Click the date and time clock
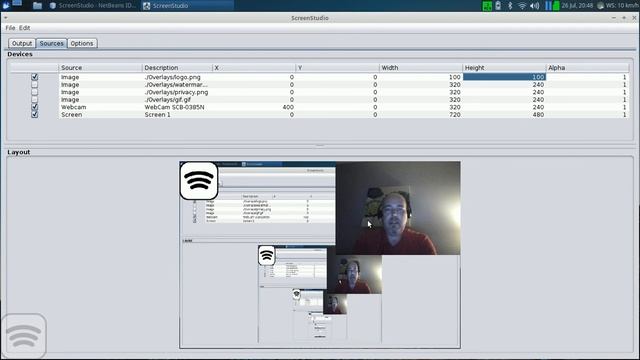The width and height of the screenshot is (640, 360). [577, 6]
